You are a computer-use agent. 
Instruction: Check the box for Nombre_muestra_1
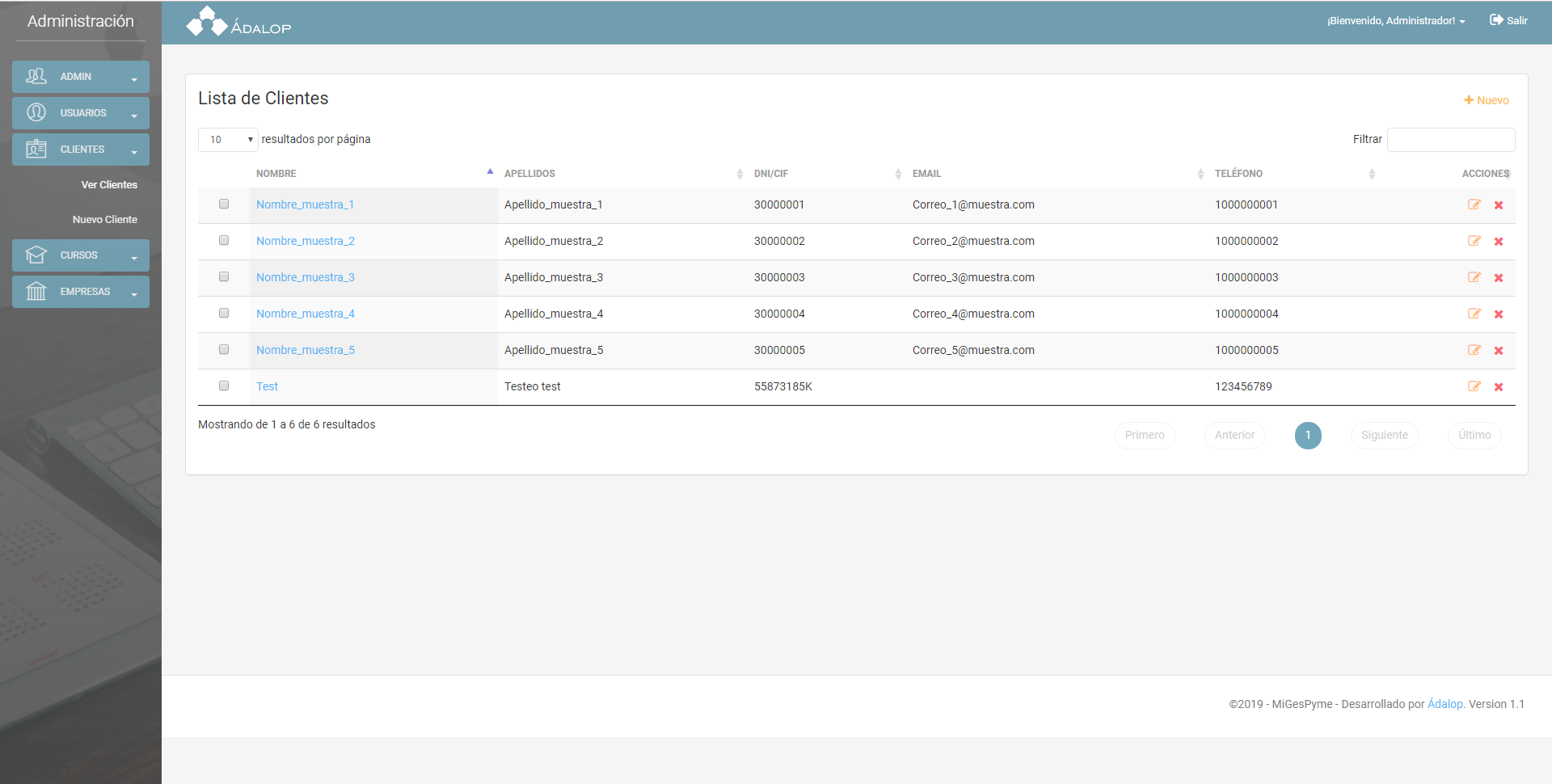tap(224, 204)
